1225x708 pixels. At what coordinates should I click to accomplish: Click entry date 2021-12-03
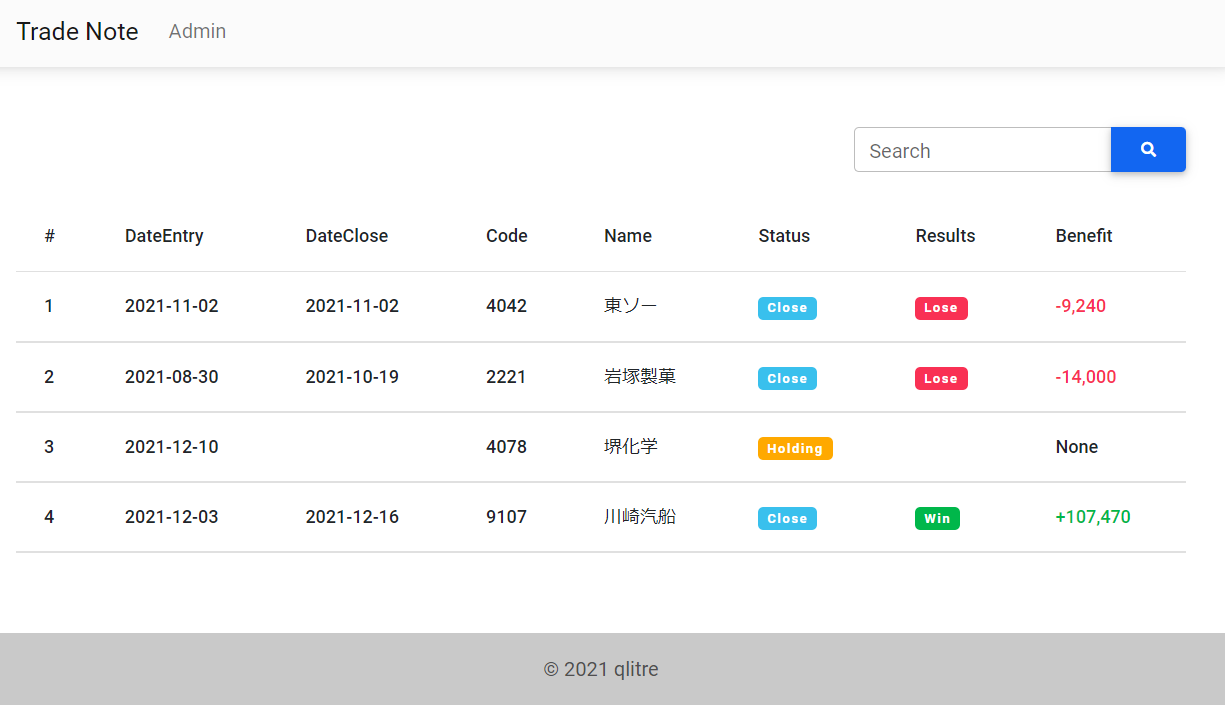click(172, 517)
